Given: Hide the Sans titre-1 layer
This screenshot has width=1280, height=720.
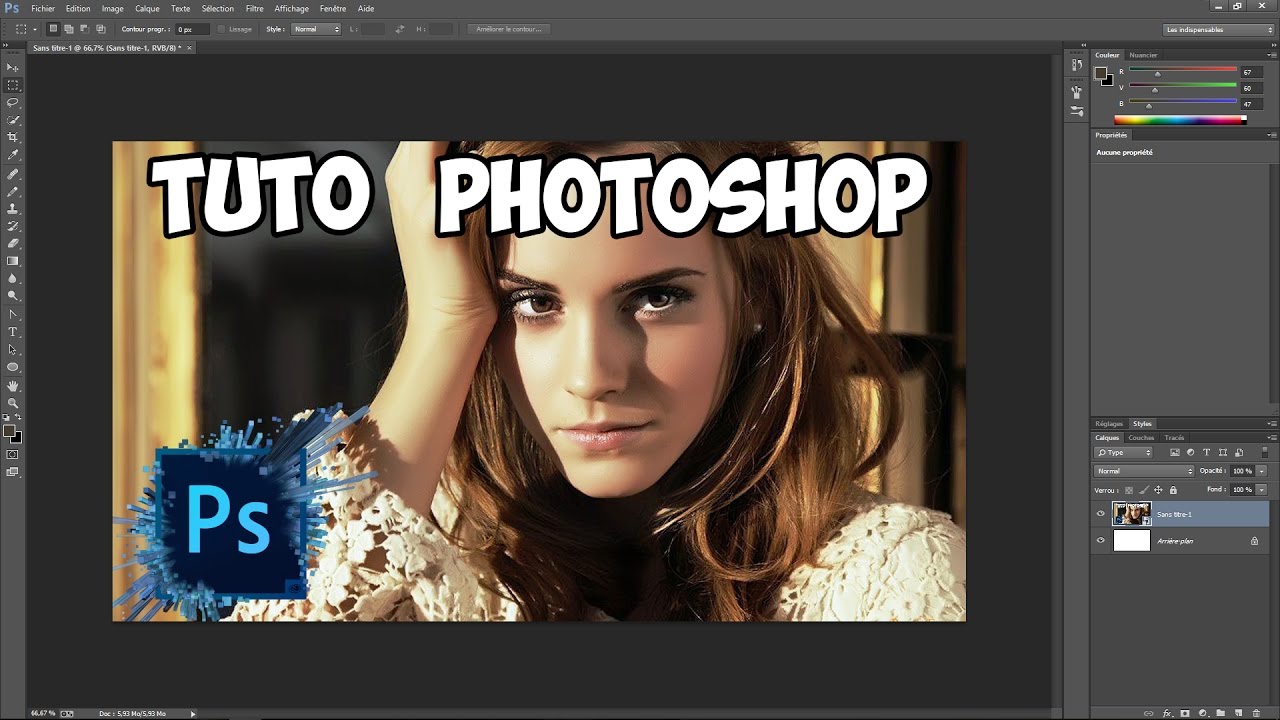Looking at the screenshot, I should pos(1101,514).
